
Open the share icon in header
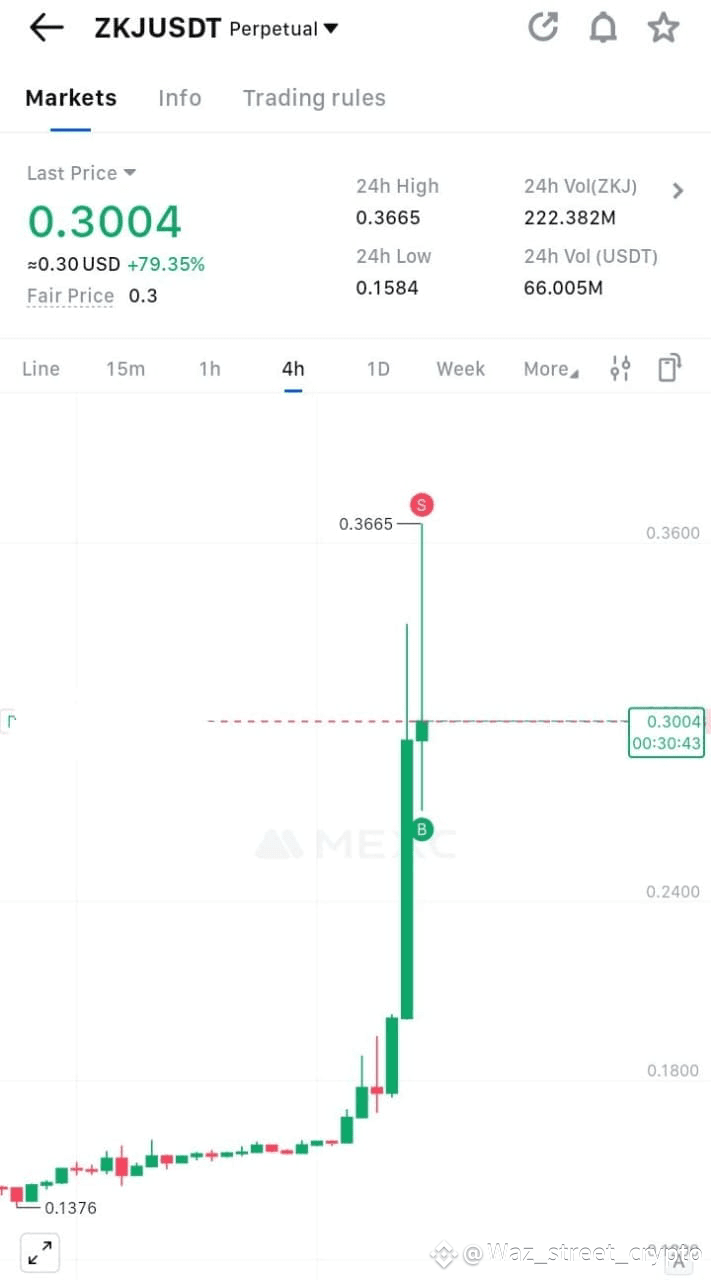(543, 28)
